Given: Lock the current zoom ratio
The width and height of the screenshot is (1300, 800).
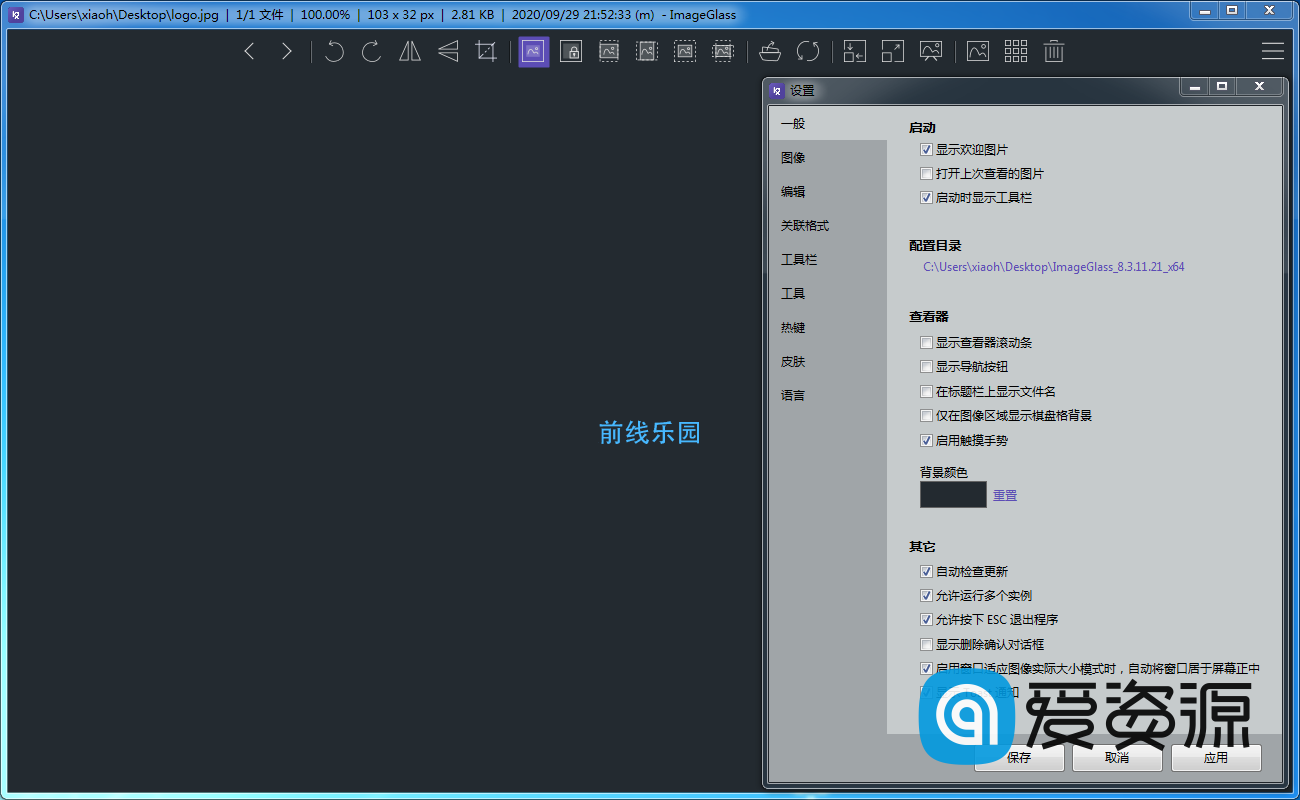Looking at the screenshot, I should pyautogui.click(x=571, y=51).
